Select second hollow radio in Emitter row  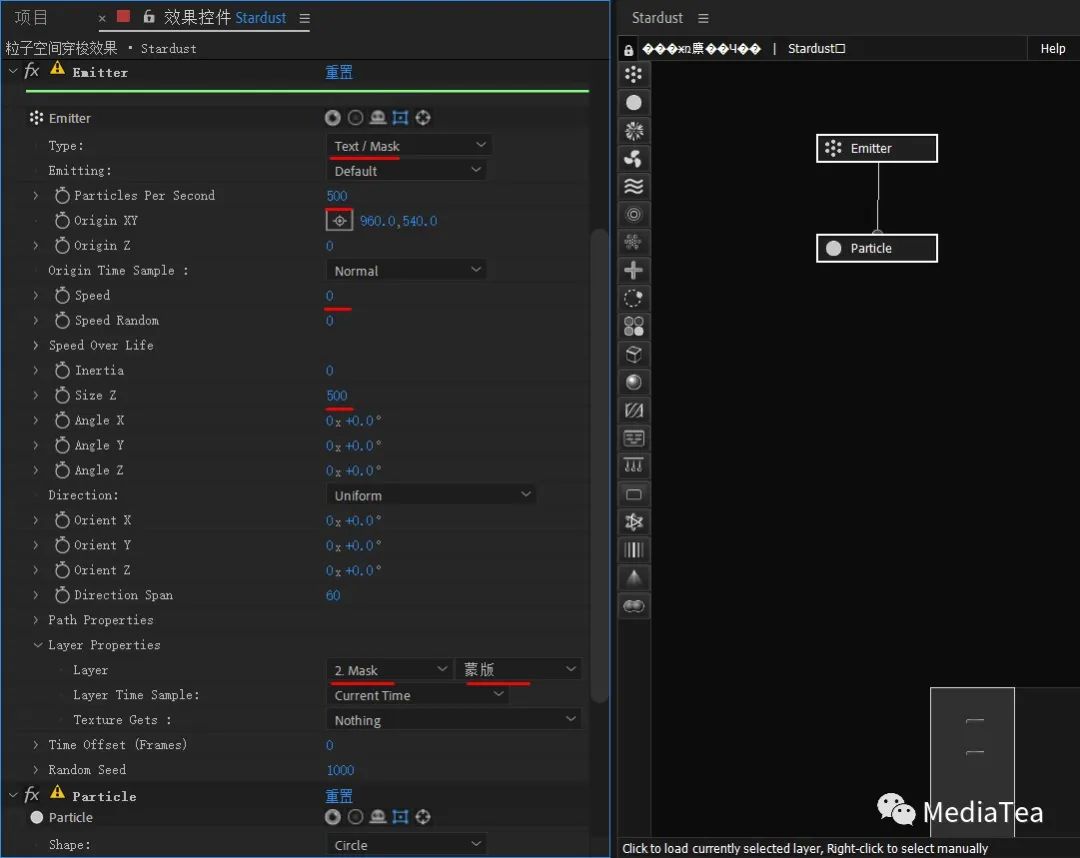[355, 118]
